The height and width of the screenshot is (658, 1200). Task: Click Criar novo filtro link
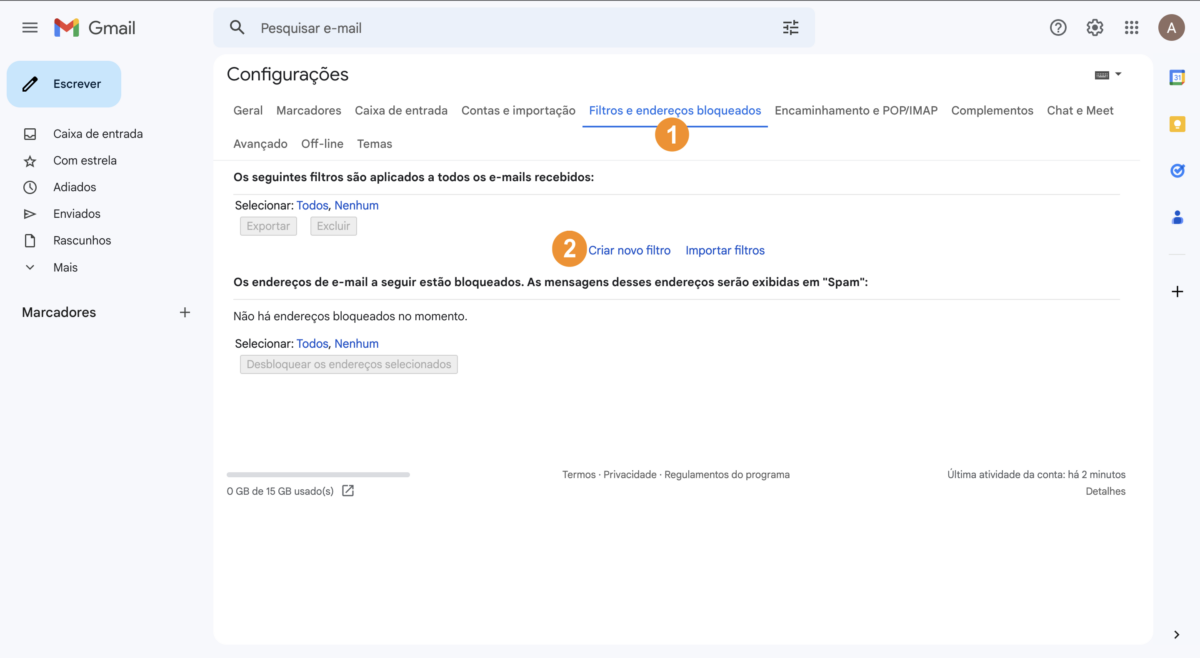(629, 250)
